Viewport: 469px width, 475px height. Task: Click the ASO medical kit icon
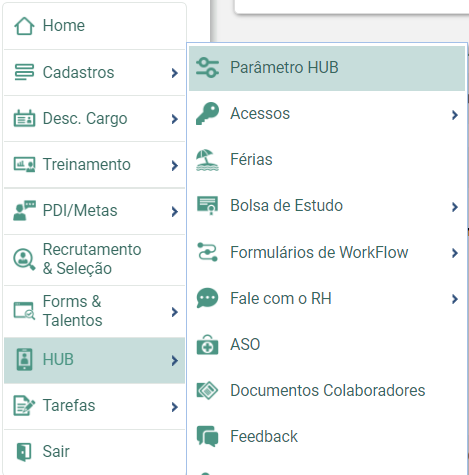[207, 345]
